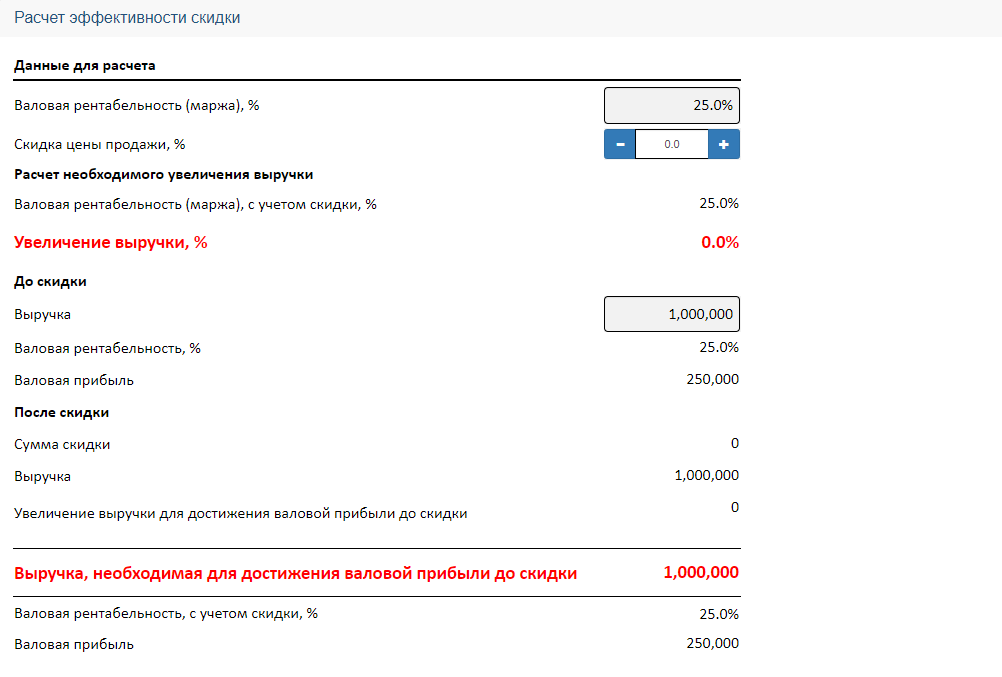Image resolution: width=1002 pixels, height=677 pixels.
Task: Click the 'Расчет необходимого увеличения выручки' heading
Action: pos(164,175)
